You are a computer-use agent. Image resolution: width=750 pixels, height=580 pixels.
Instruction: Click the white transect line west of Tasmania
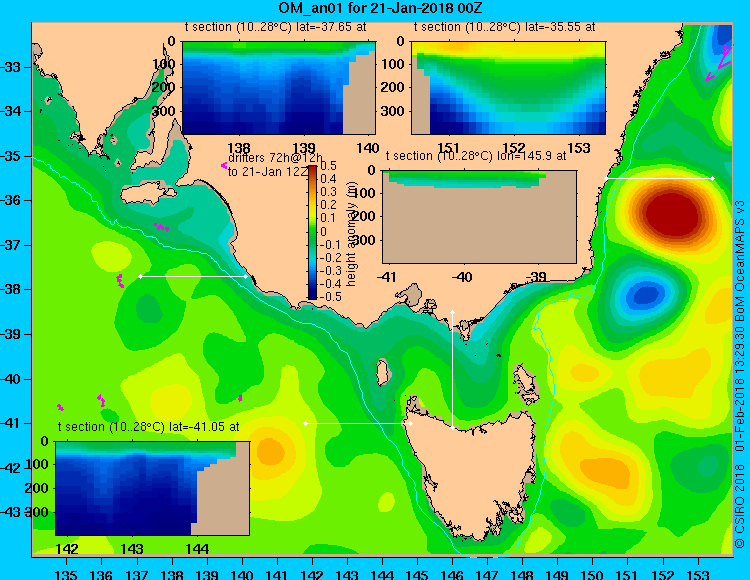358,424
